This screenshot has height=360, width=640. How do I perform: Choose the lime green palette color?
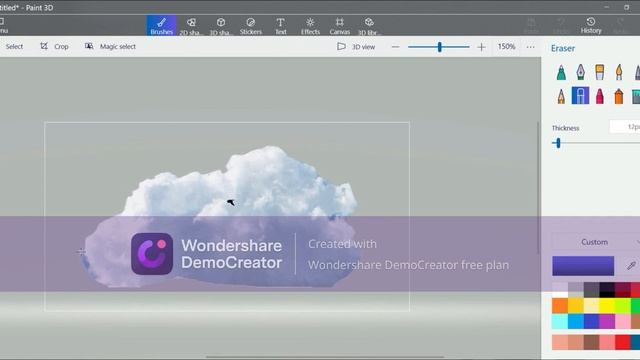(x=623, y=305)
